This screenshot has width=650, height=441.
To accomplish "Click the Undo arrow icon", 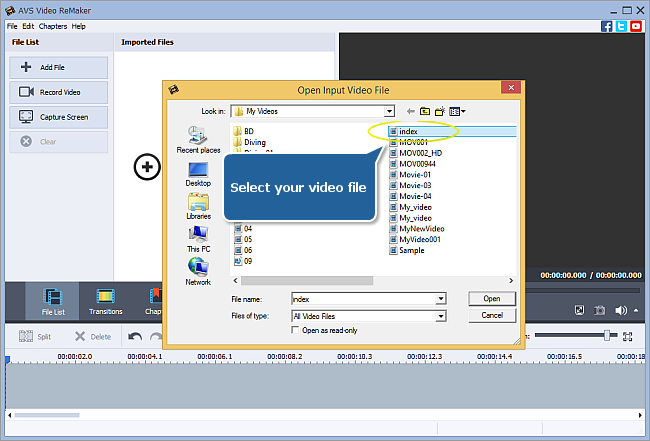I will coord(135,336).
